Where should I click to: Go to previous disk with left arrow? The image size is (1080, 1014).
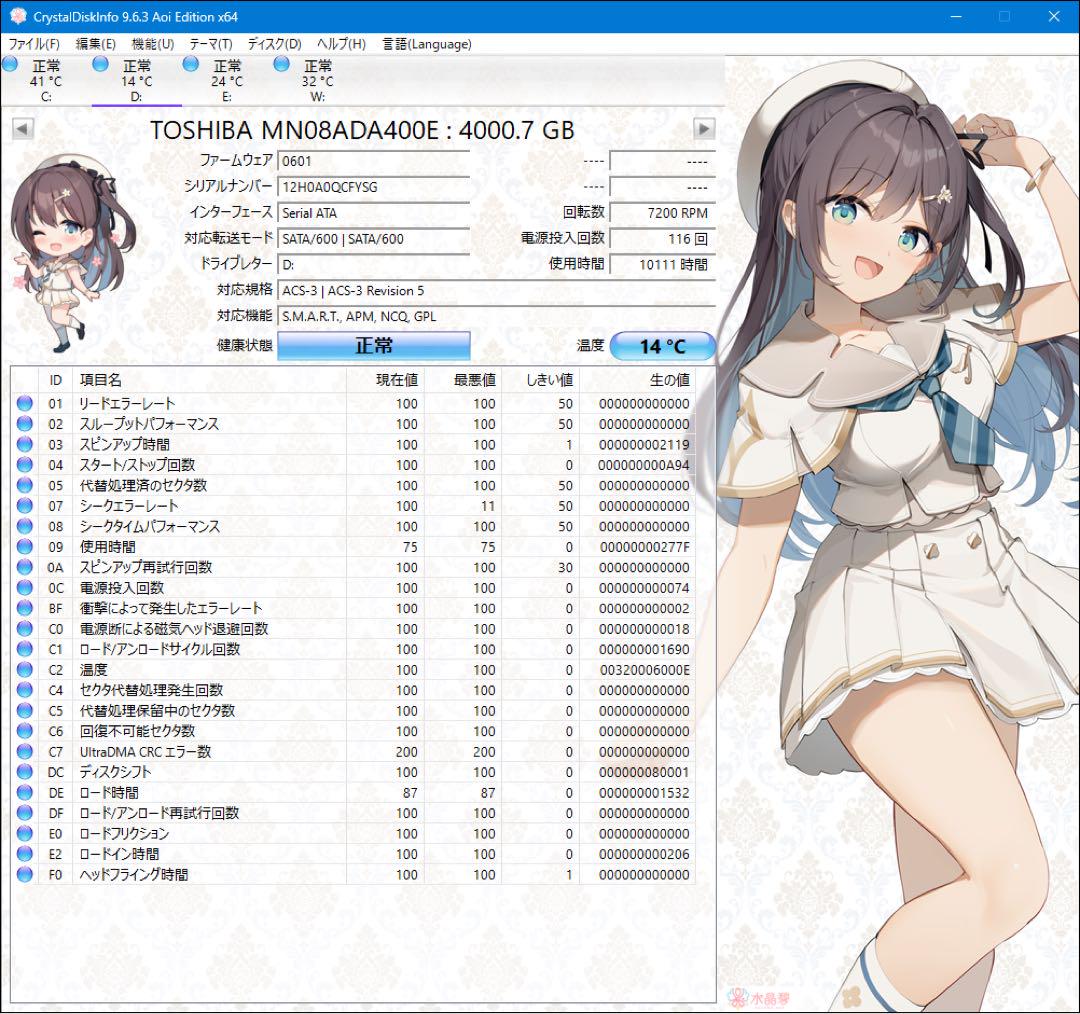[23, 129]
